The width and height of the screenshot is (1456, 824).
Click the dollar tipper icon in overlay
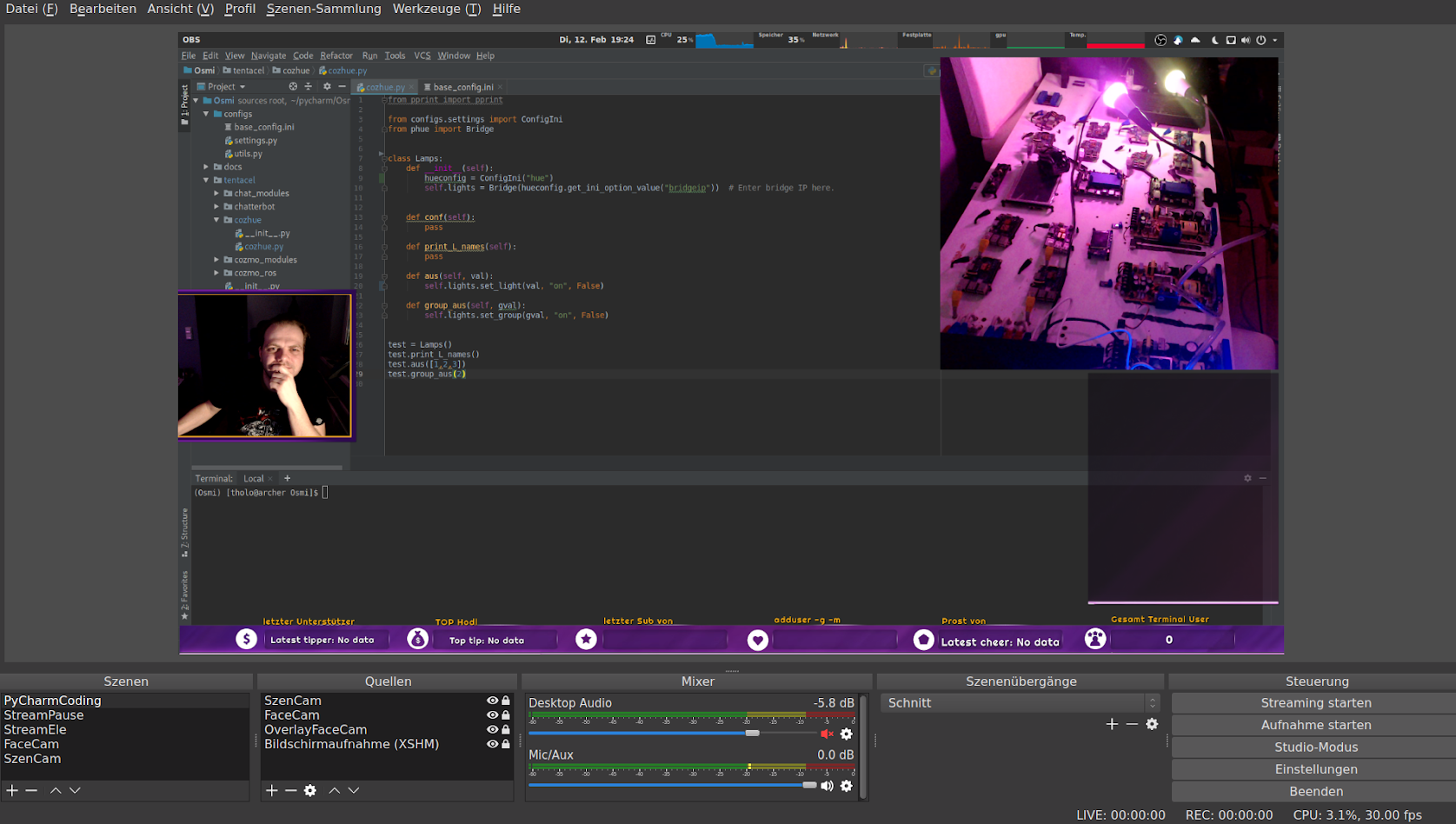click(x=247, y=639)
